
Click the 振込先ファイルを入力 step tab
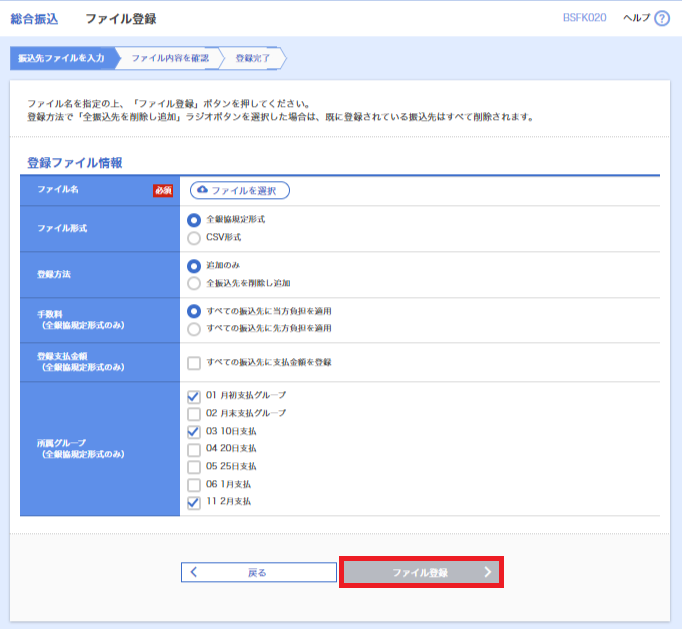tap(64, 58)
